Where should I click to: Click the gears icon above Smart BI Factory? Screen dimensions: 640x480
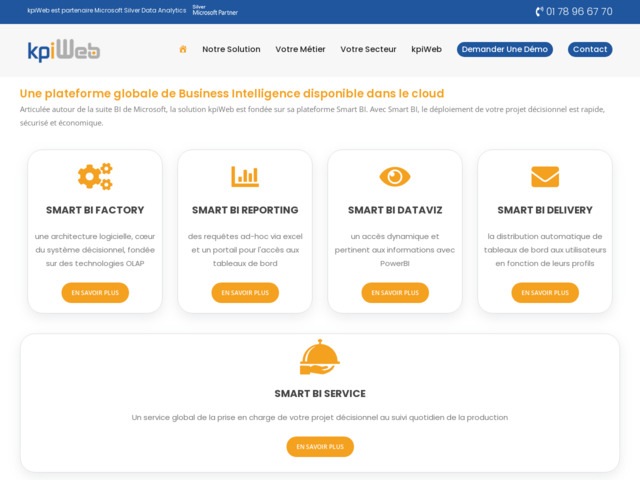point(95,176)
